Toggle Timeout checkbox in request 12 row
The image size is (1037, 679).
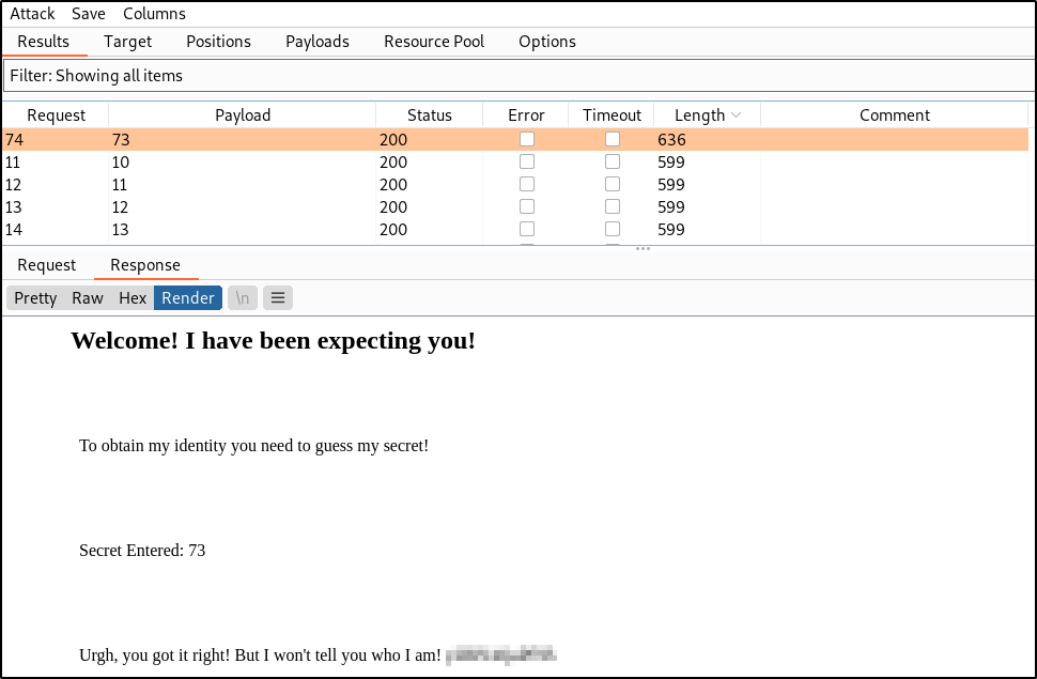coord(612,184)
